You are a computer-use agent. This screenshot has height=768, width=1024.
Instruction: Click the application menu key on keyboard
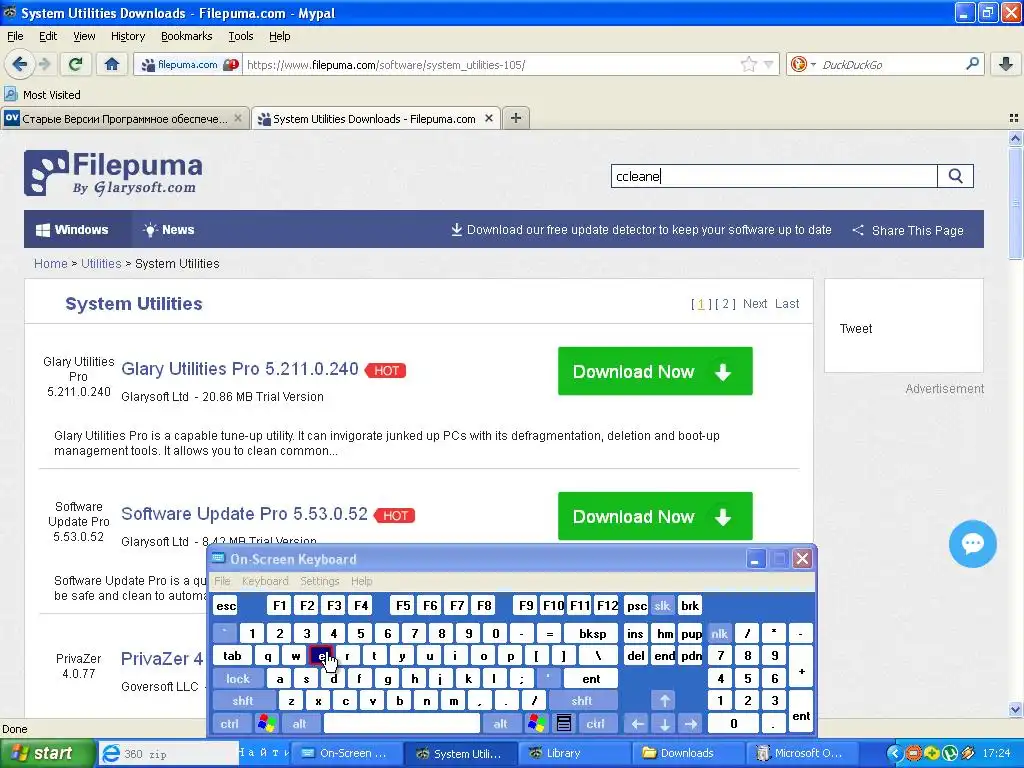point(564,723)
